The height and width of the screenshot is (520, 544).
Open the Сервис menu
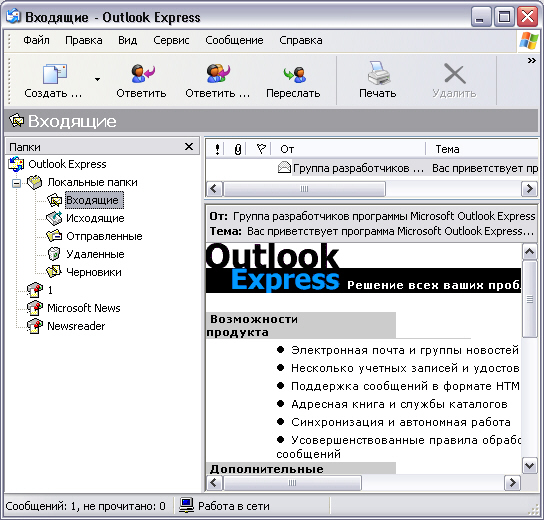tap(171, 40)
